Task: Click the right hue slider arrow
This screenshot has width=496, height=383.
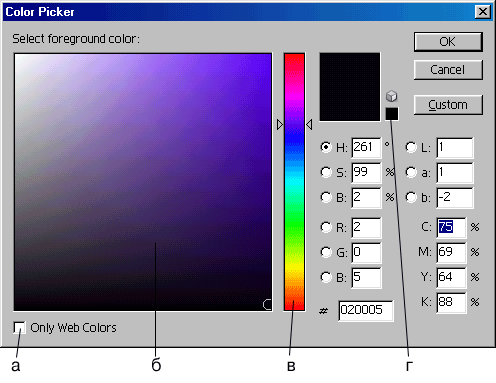Action: tap(309, 125)
